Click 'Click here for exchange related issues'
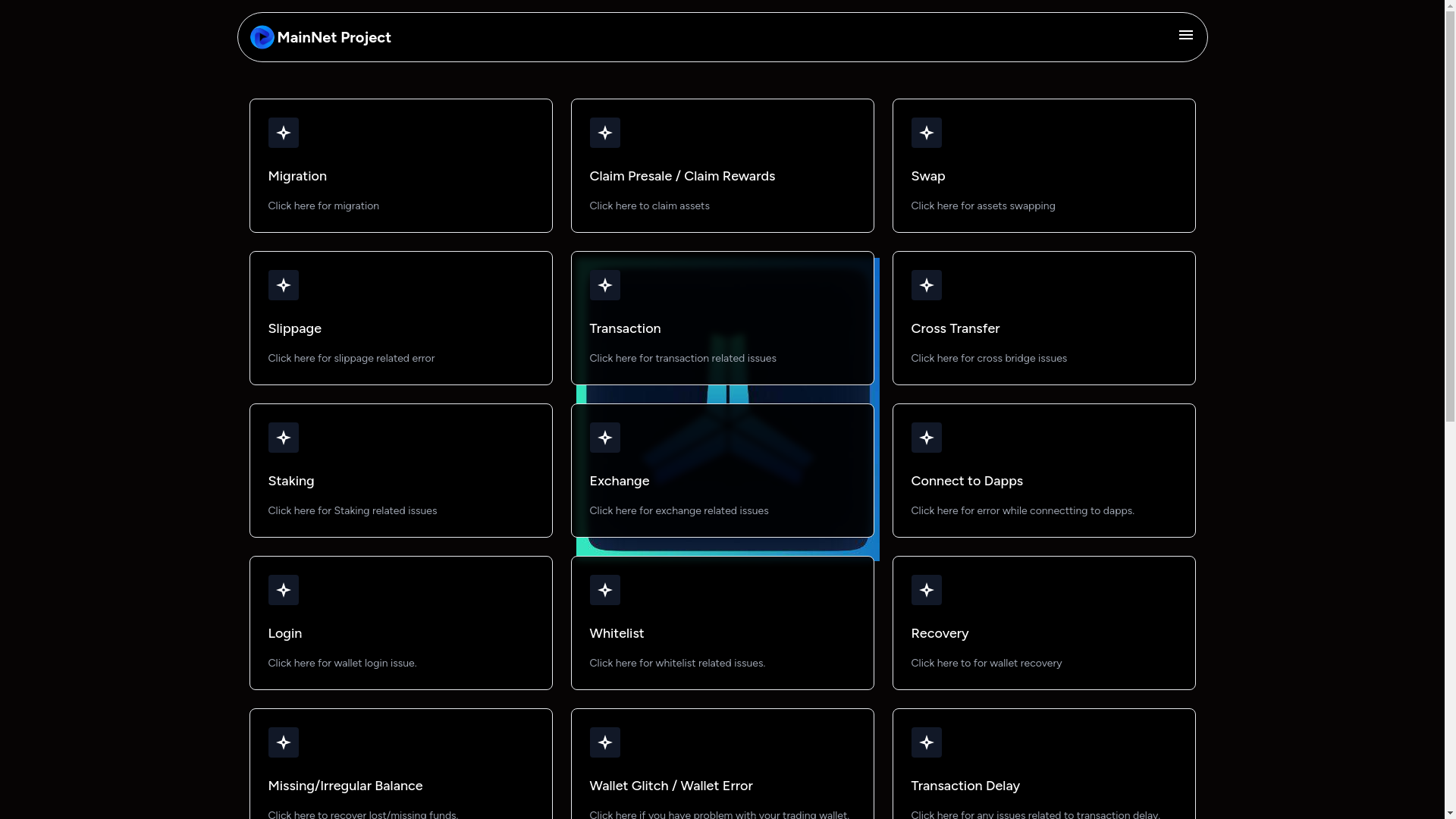Screen dimensions: 1456x819 (x=679, y=510)
